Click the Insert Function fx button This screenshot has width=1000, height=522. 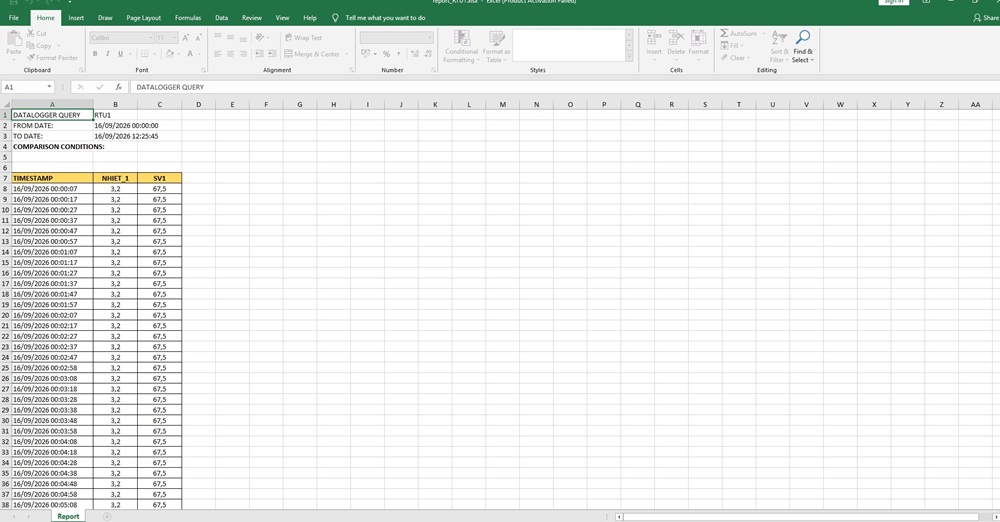119,87
